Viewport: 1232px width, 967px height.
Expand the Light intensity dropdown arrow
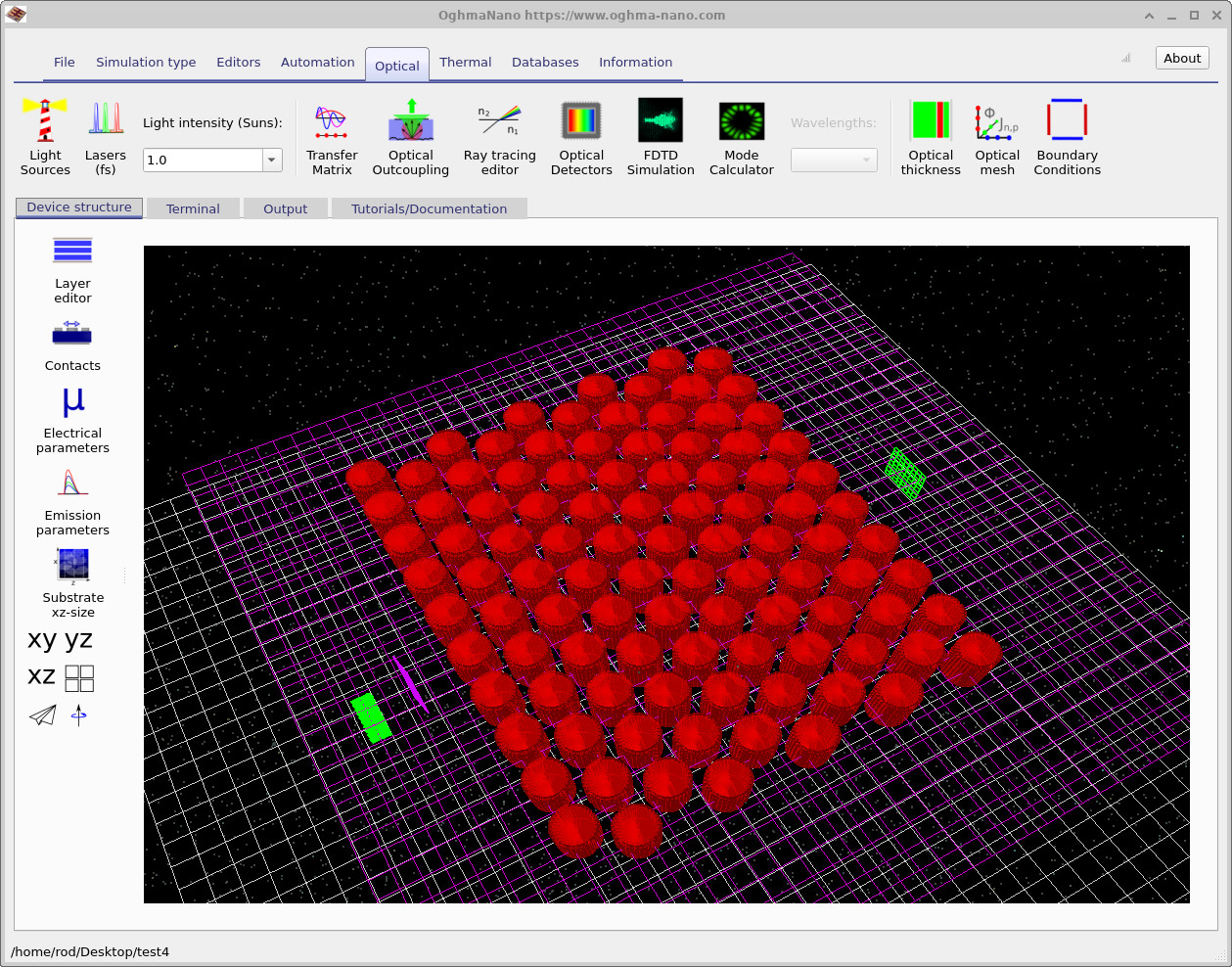tap(272, 160)
